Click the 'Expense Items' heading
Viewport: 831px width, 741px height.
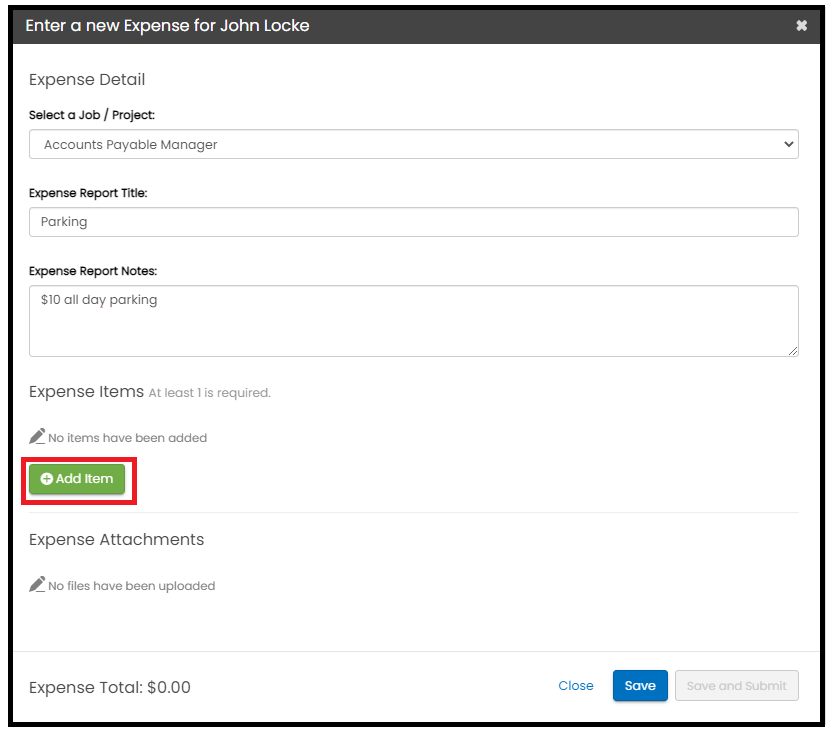pos(86,392)
